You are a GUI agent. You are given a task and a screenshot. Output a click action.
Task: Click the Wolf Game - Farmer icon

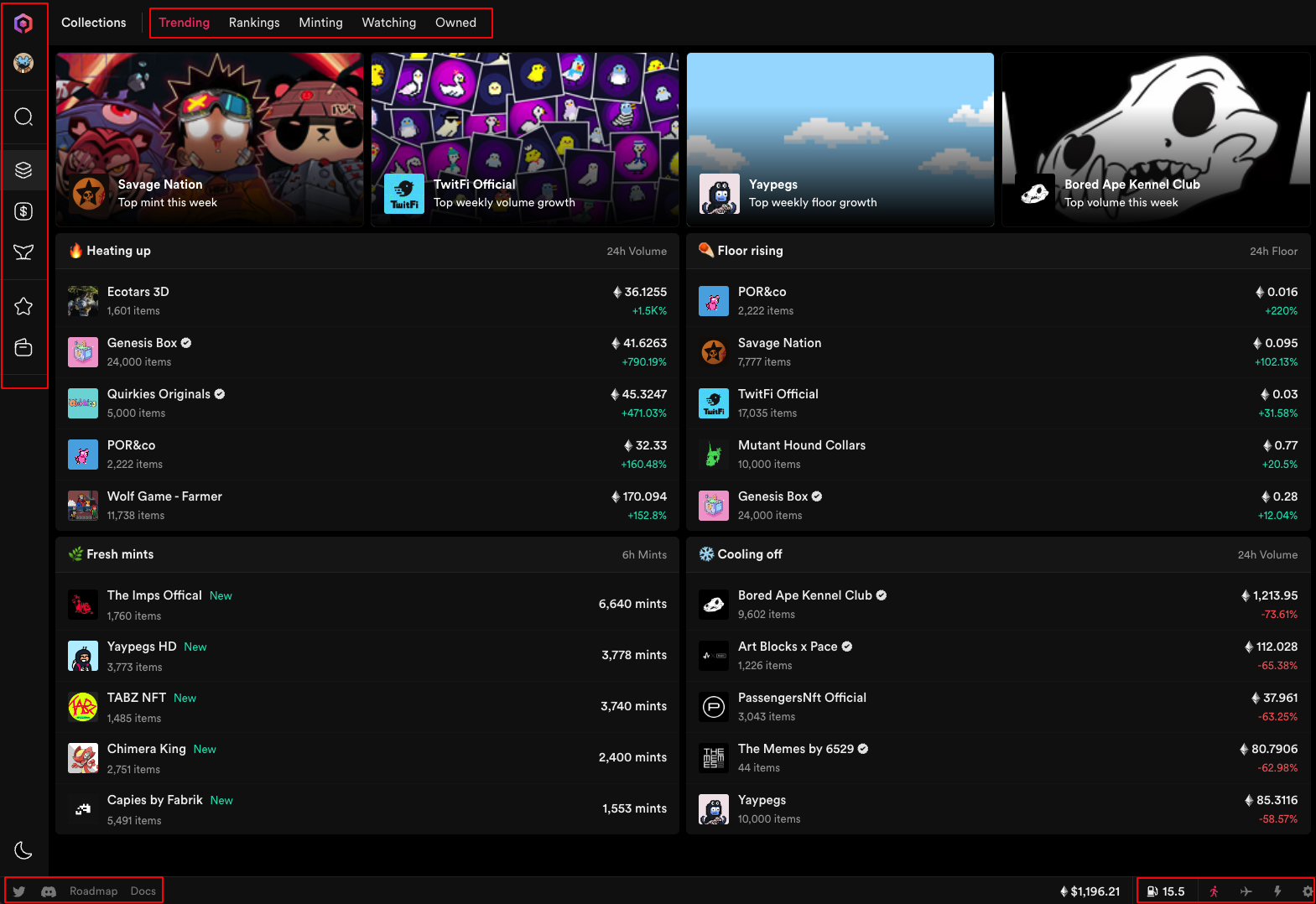point(83,506)
